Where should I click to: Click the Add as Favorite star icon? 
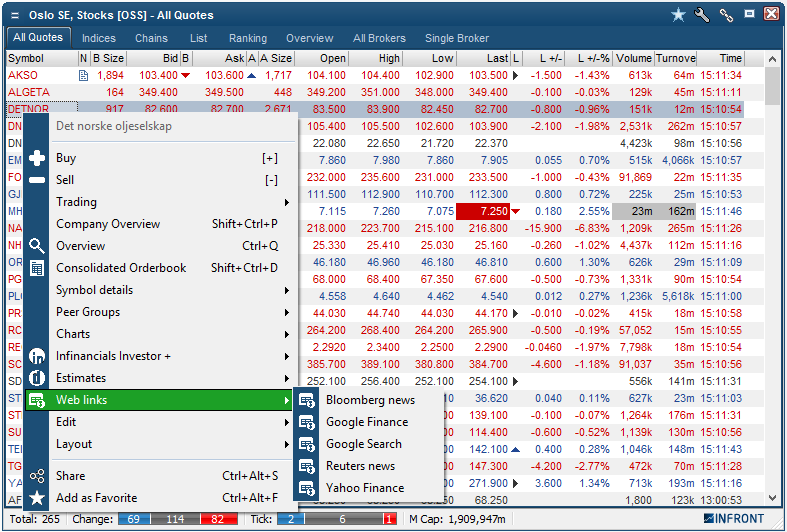pyautogui.click(x=37, y=498)
